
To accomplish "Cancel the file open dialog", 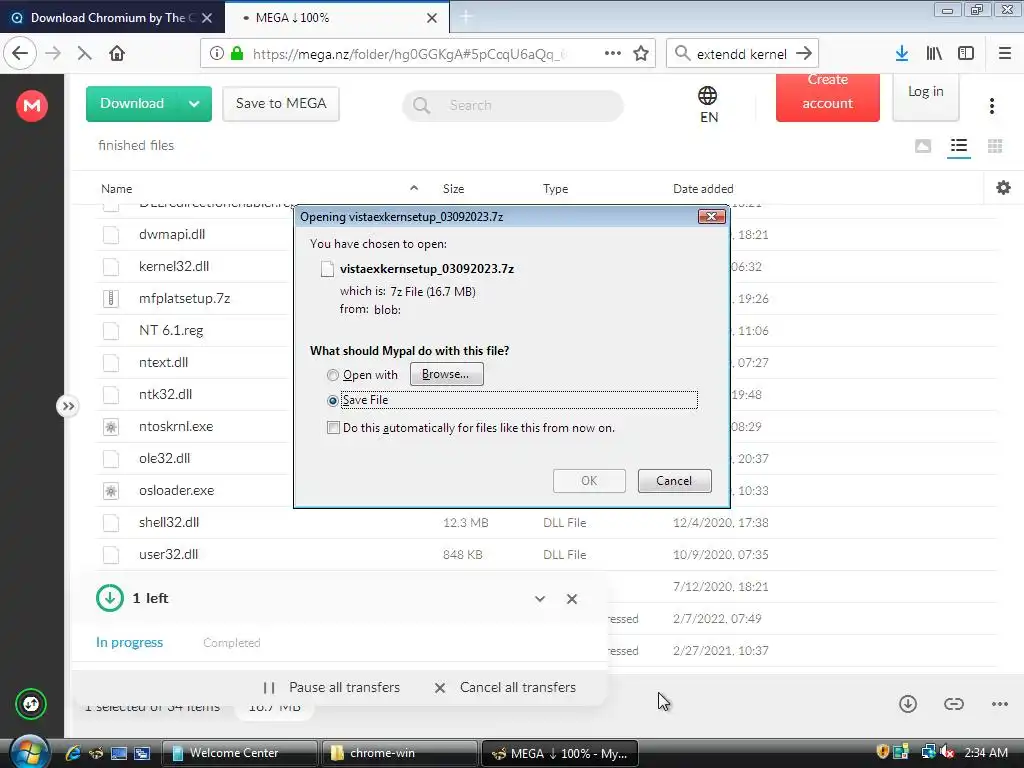I will click(x=675, y=481).
